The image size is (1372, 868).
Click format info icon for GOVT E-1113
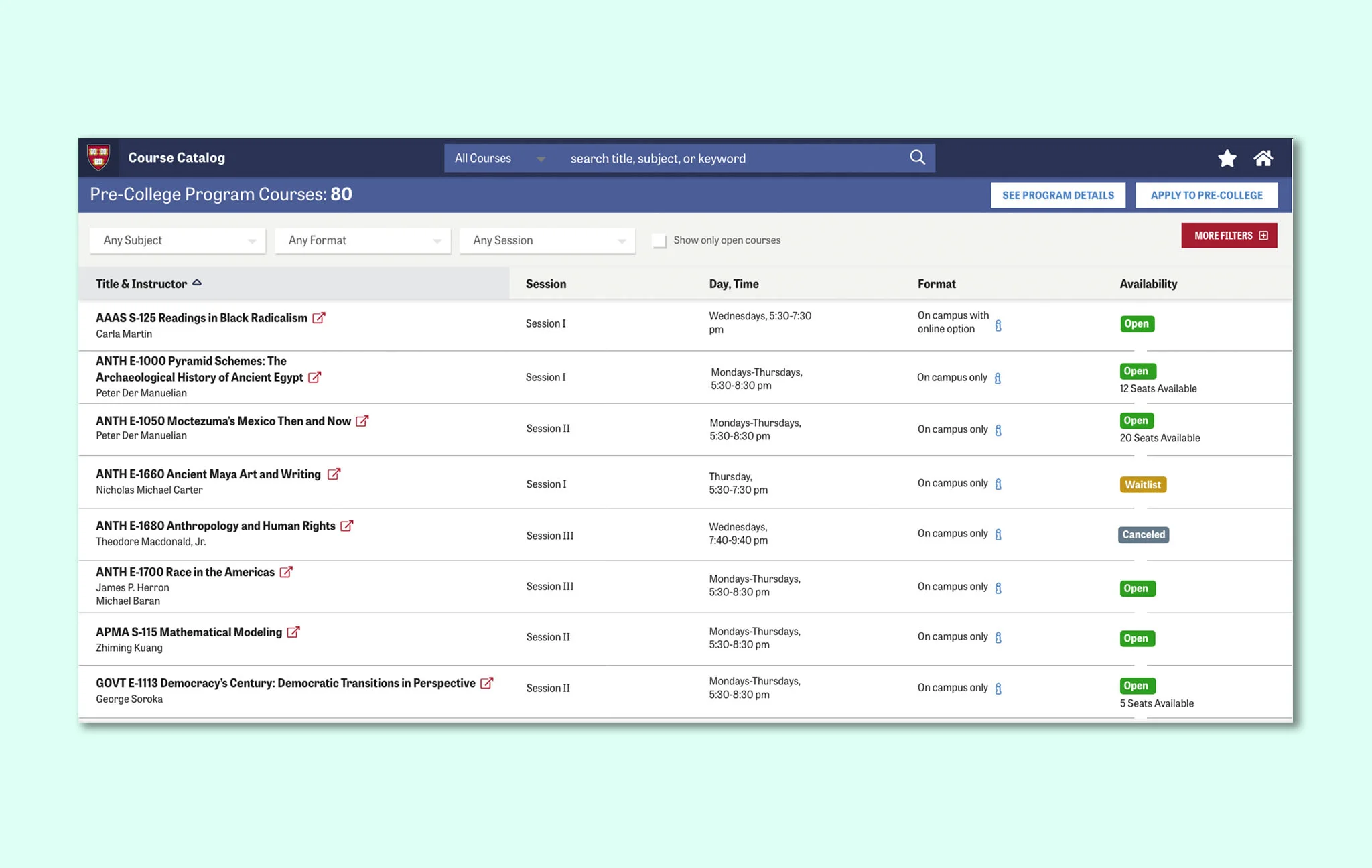998,689
